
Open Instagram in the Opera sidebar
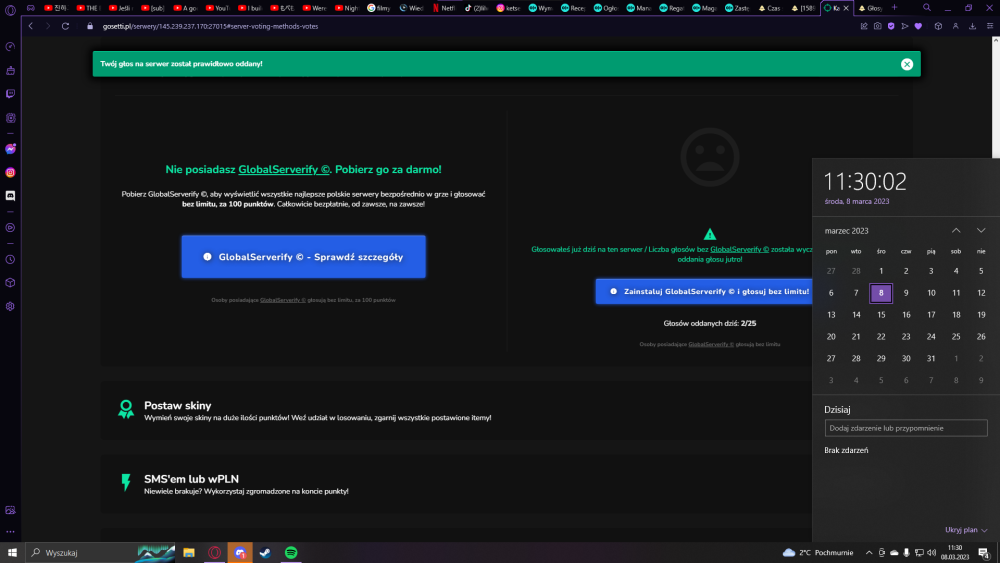[10, 172]
